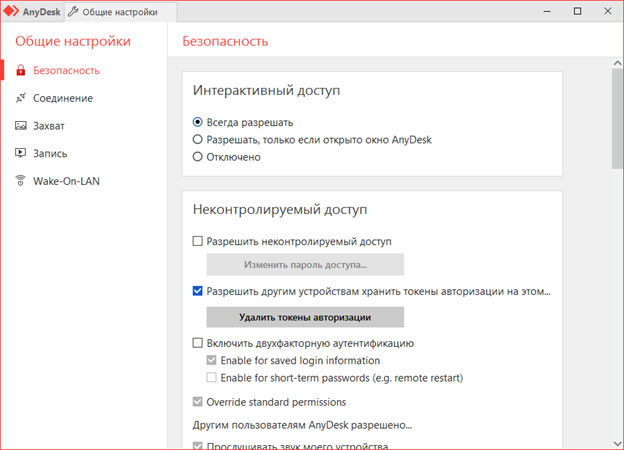The height and width of the screenshot is (450, 624).
Task: Switch to the AnyDesk main tab
Action: tap(33, 12)
